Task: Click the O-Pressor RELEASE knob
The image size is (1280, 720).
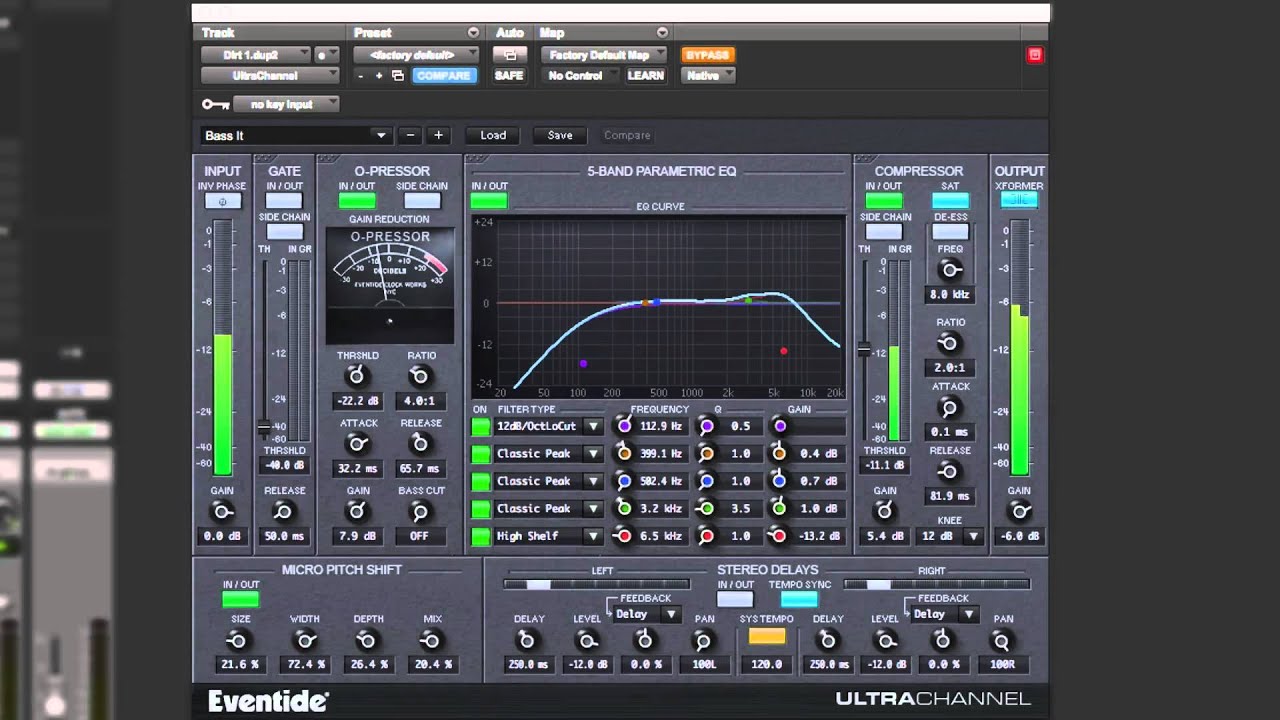Action: point(420,443)
